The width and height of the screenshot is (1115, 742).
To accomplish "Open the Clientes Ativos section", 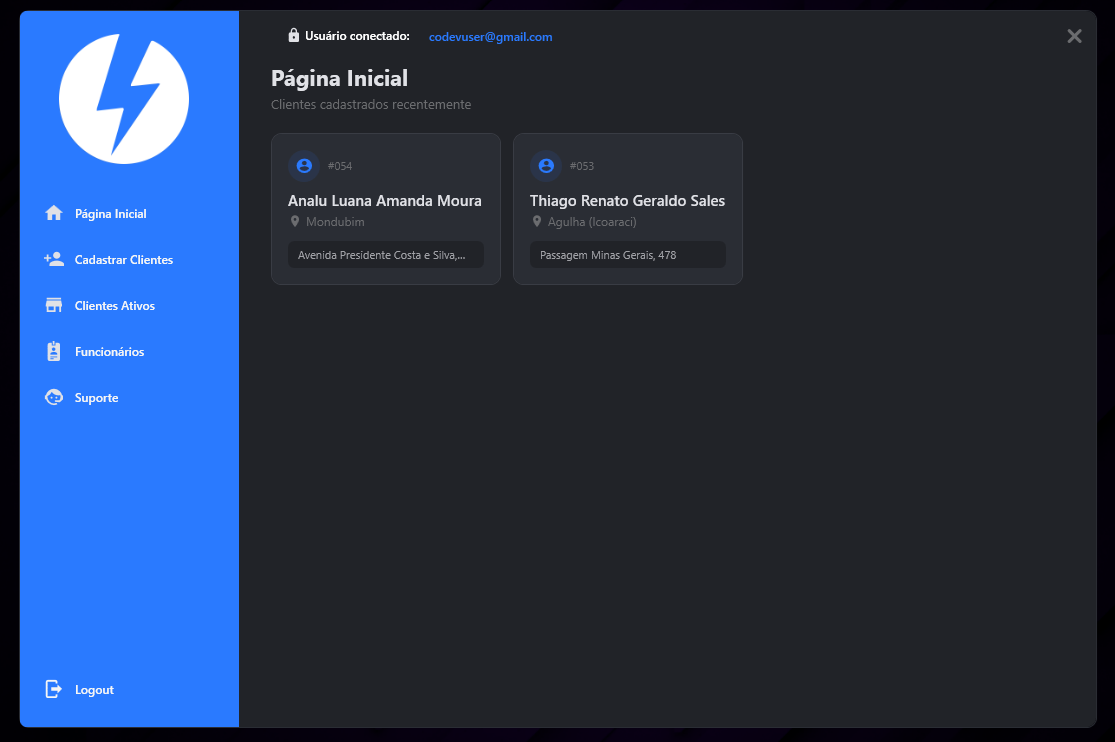I will pos(114,306).
